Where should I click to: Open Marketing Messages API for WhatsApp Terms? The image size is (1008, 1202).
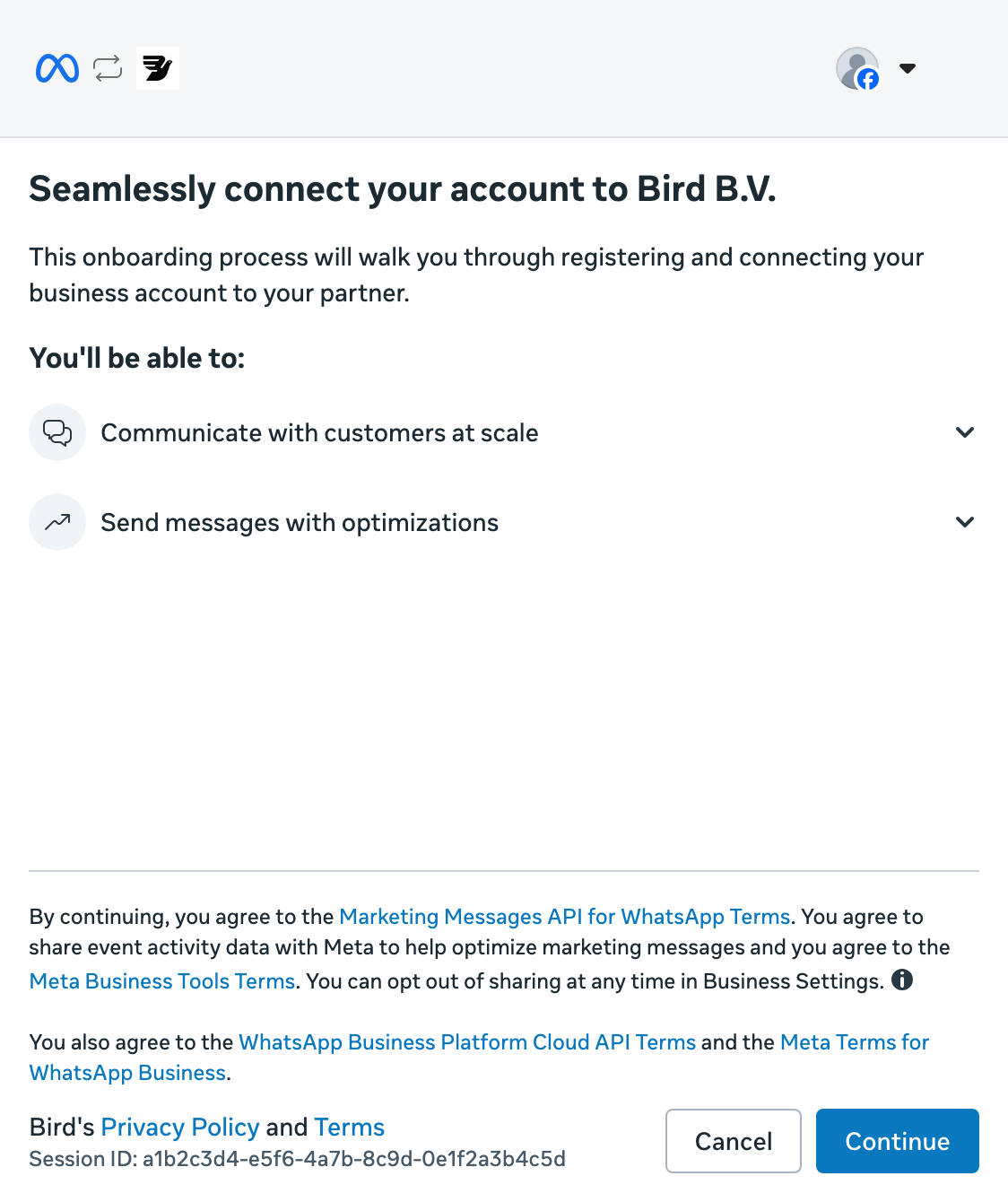(x=565, y=917)
